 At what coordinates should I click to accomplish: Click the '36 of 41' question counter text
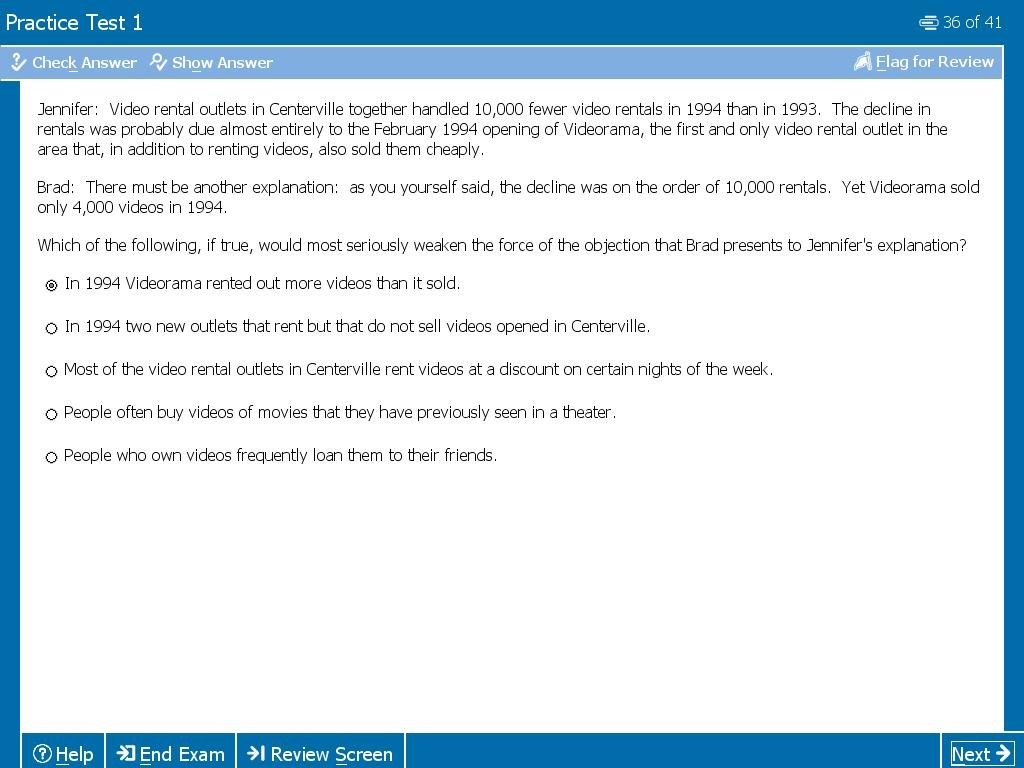click(972, 22)
